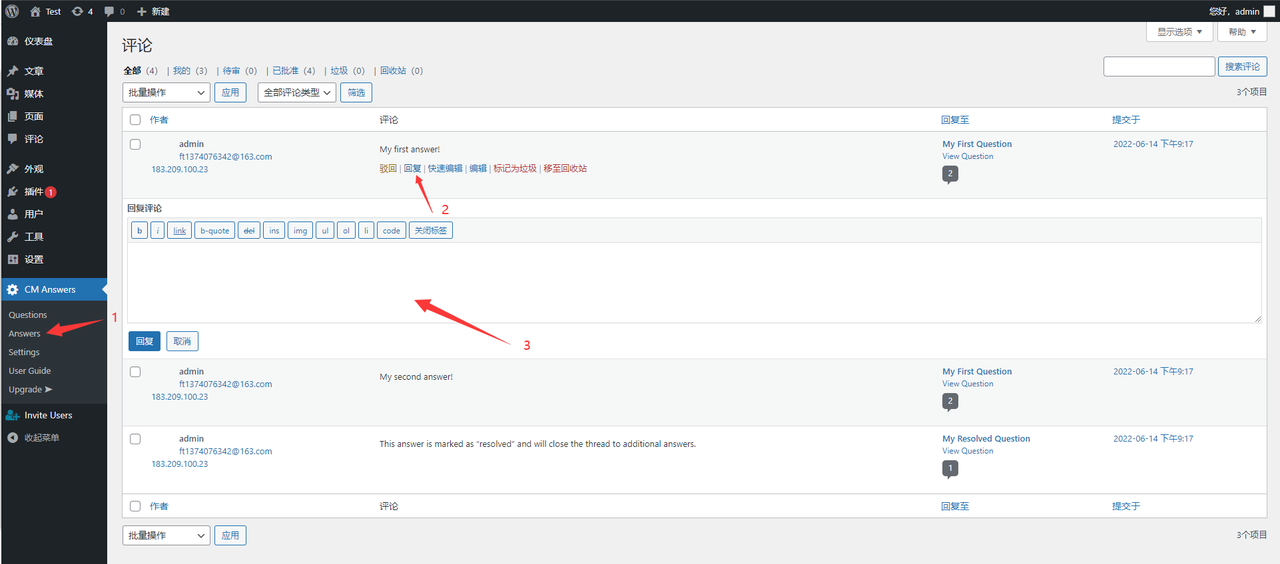Filter comments by 已批准 (4)

pyautogui.click(x=294, y=71)
